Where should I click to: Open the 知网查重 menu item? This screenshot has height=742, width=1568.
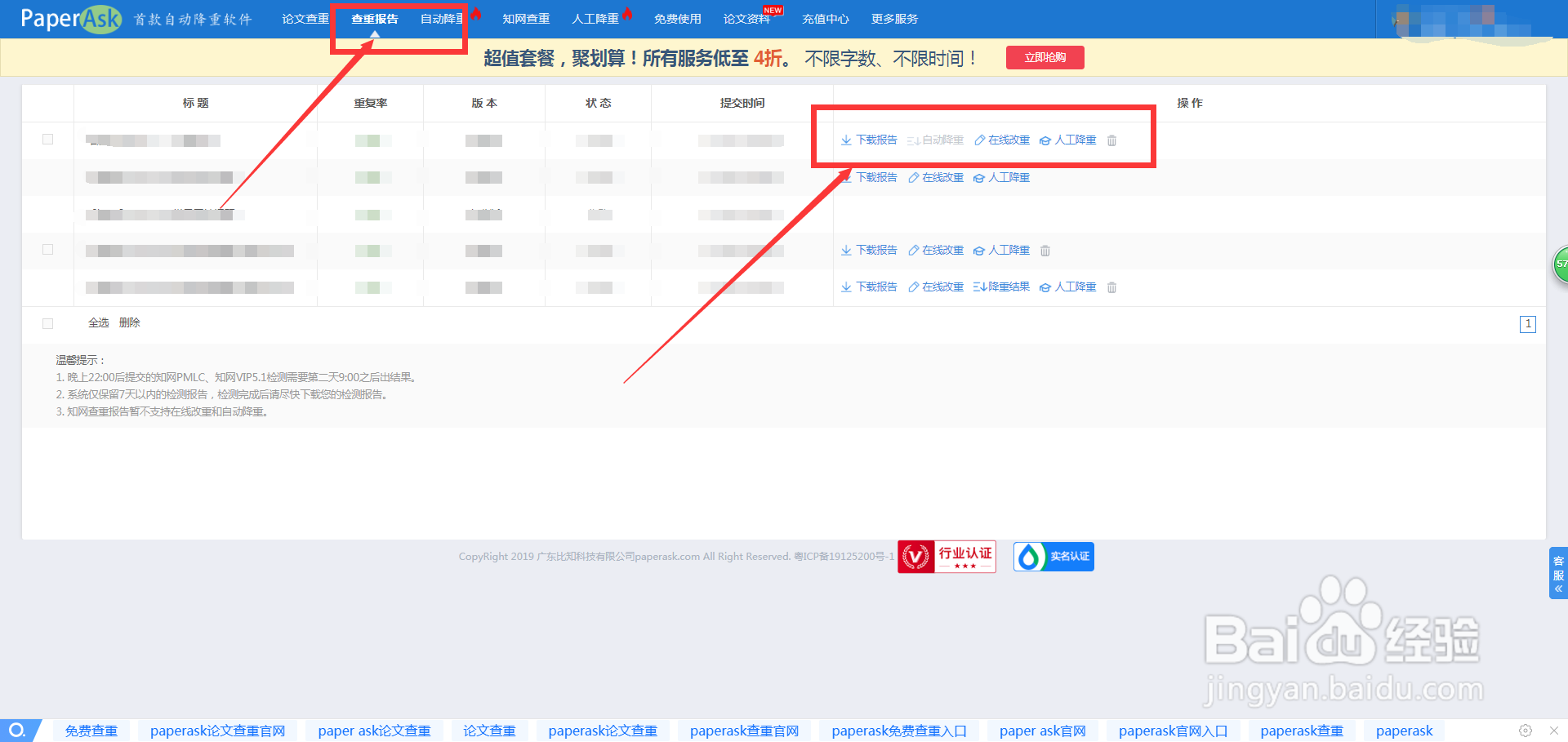pos(526,18)
